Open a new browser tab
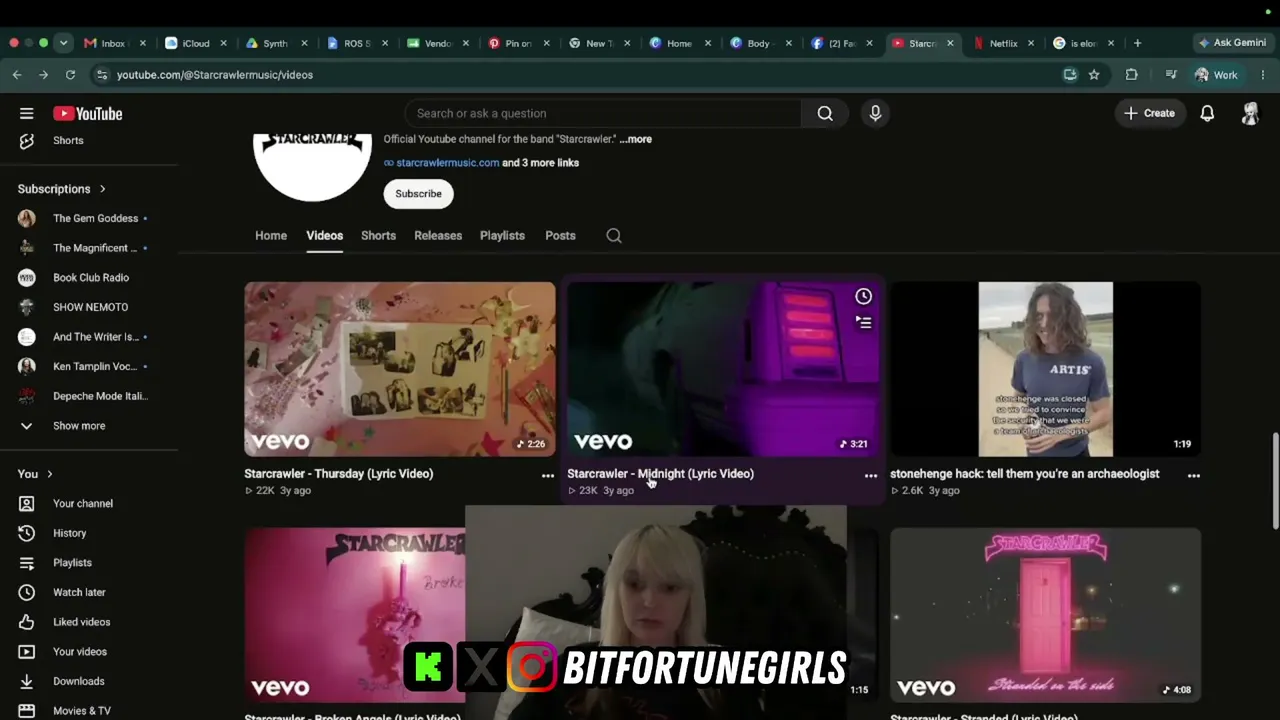This screenshot has height=720, width=1280. (1137, 43)
